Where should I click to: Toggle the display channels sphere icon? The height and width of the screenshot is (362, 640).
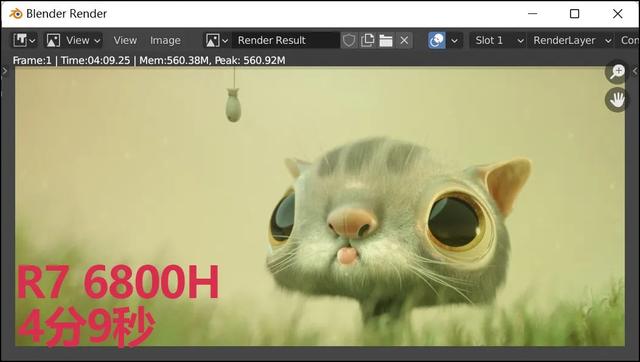click(437, 40)
